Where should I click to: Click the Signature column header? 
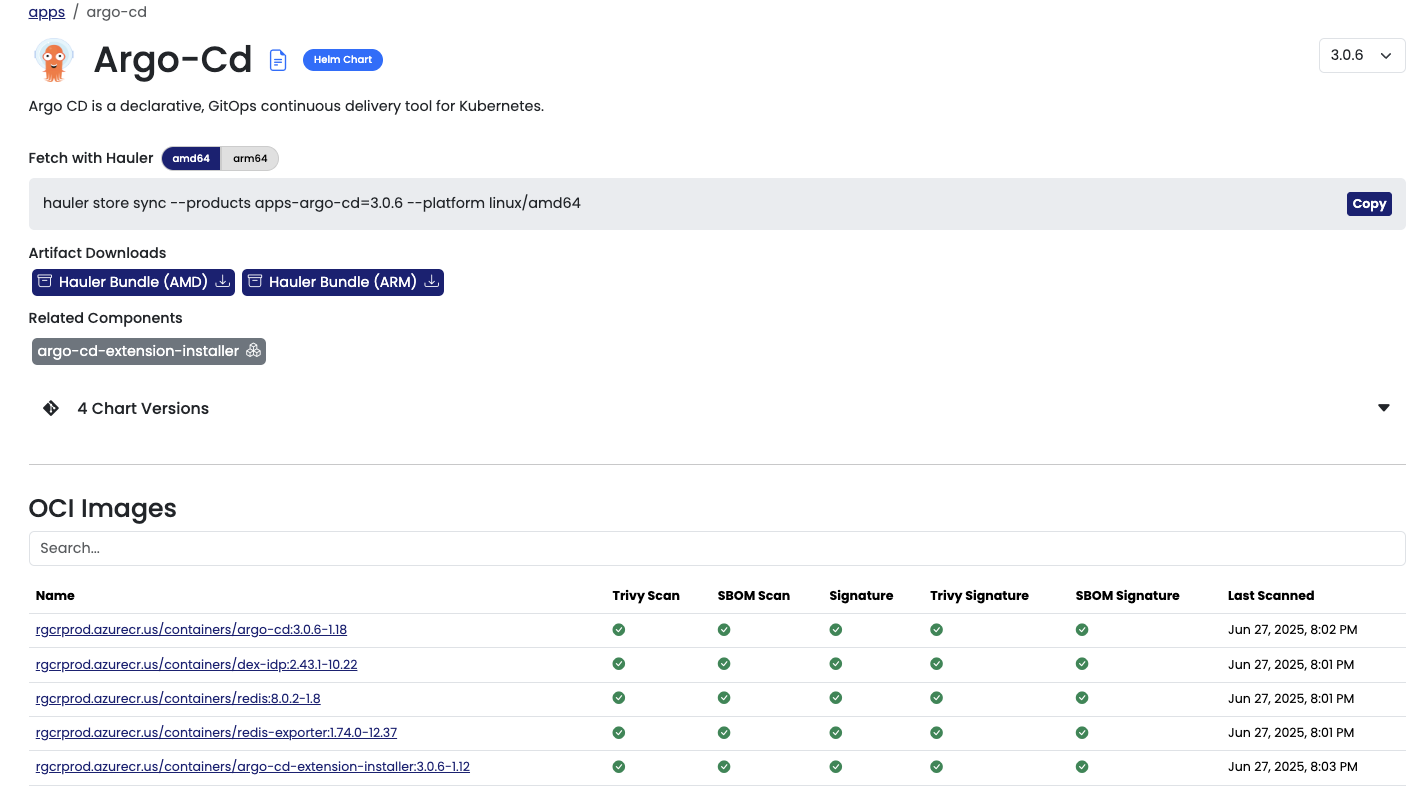click(x=861, y=595)
